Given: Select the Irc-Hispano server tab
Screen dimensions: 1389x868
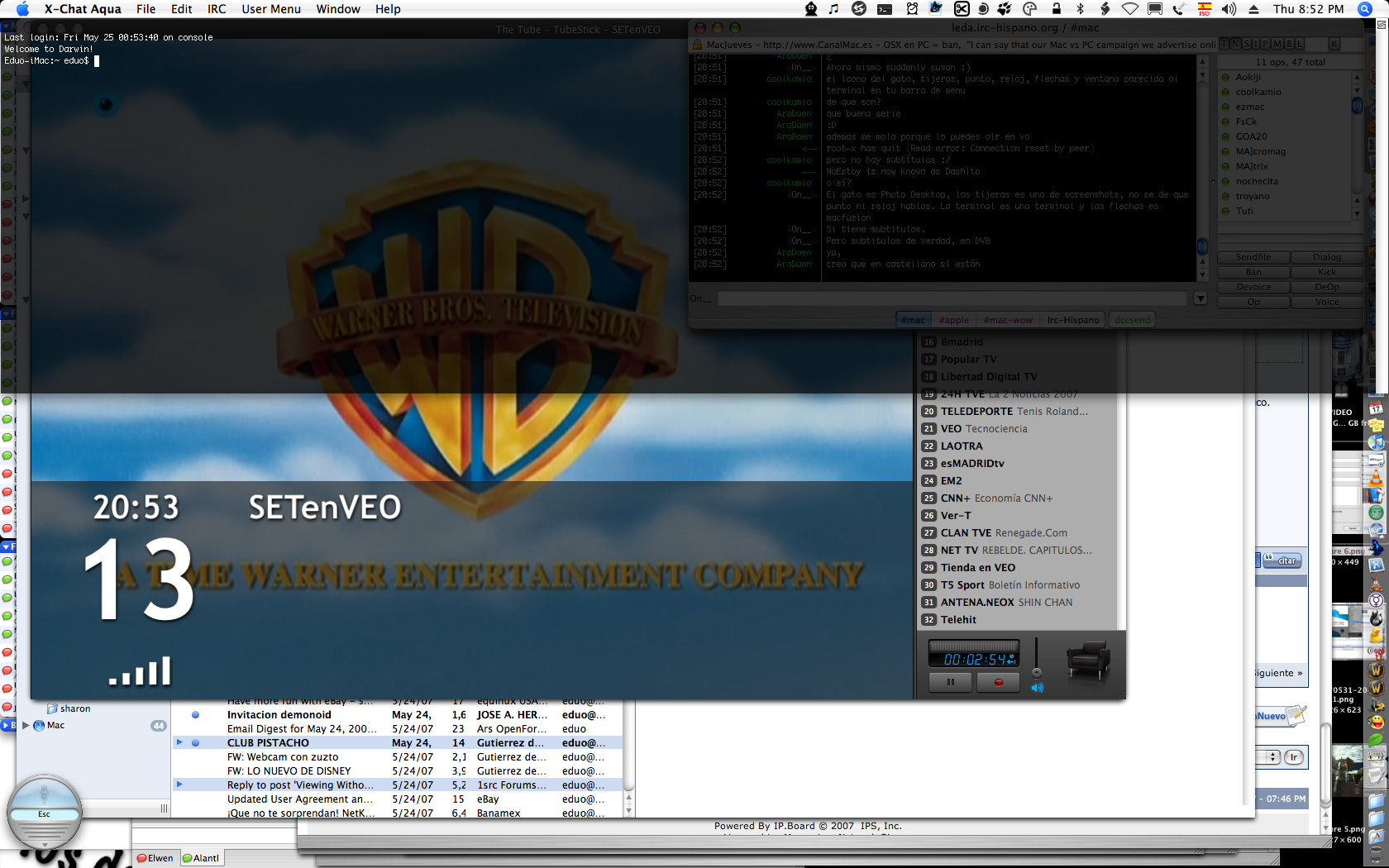Looking at the screenshot, I should pos(1073,320).
